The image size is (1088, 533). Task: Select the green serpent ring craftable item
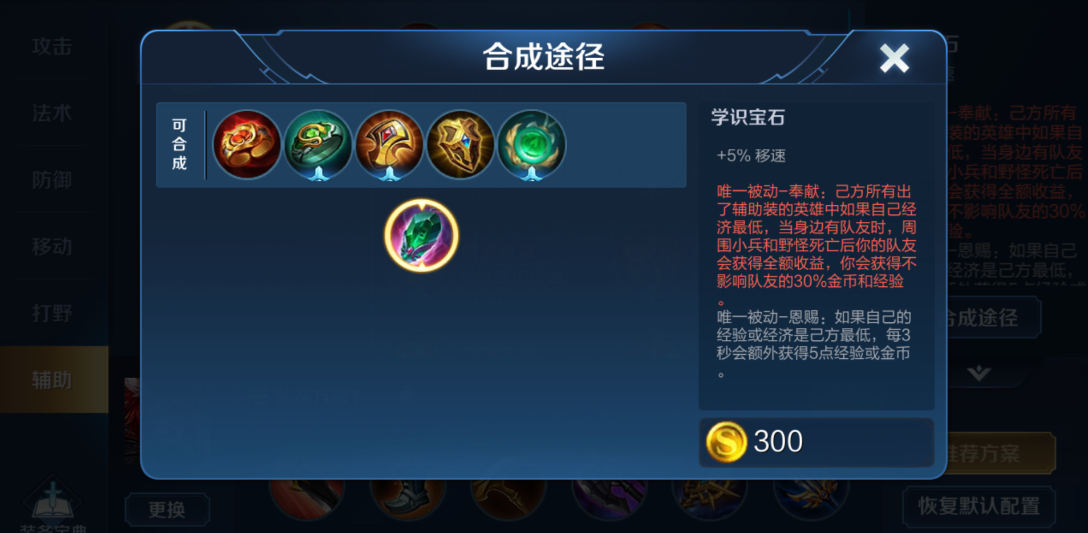[x=318, y=145]
